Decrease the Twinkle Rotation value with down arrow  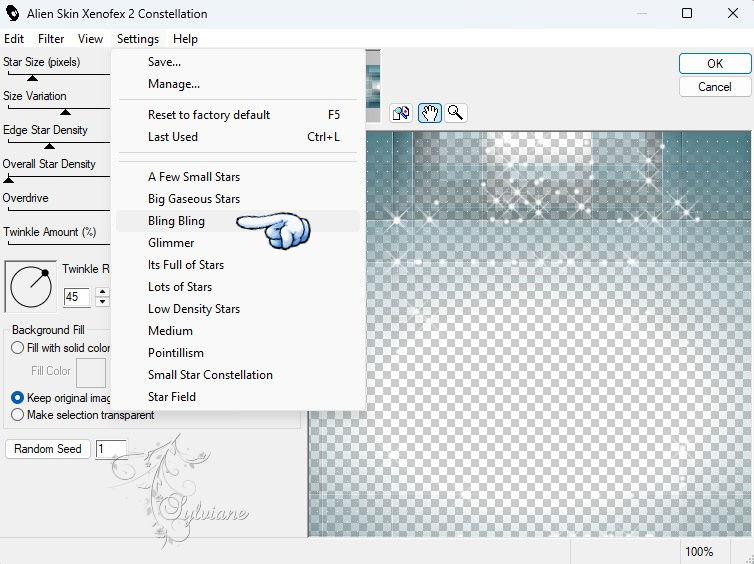click(x=102, y=302)
